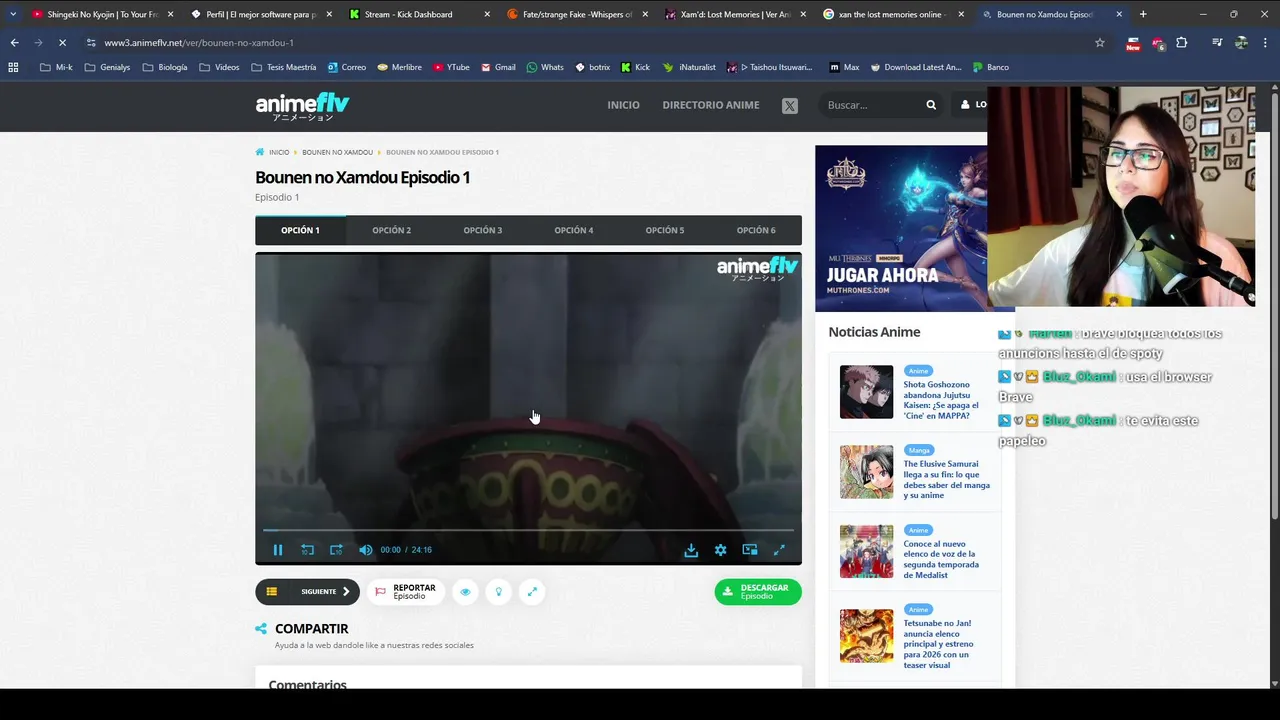
Task: Click the Medalist news thumbnail
Action: tap(866, 551)
